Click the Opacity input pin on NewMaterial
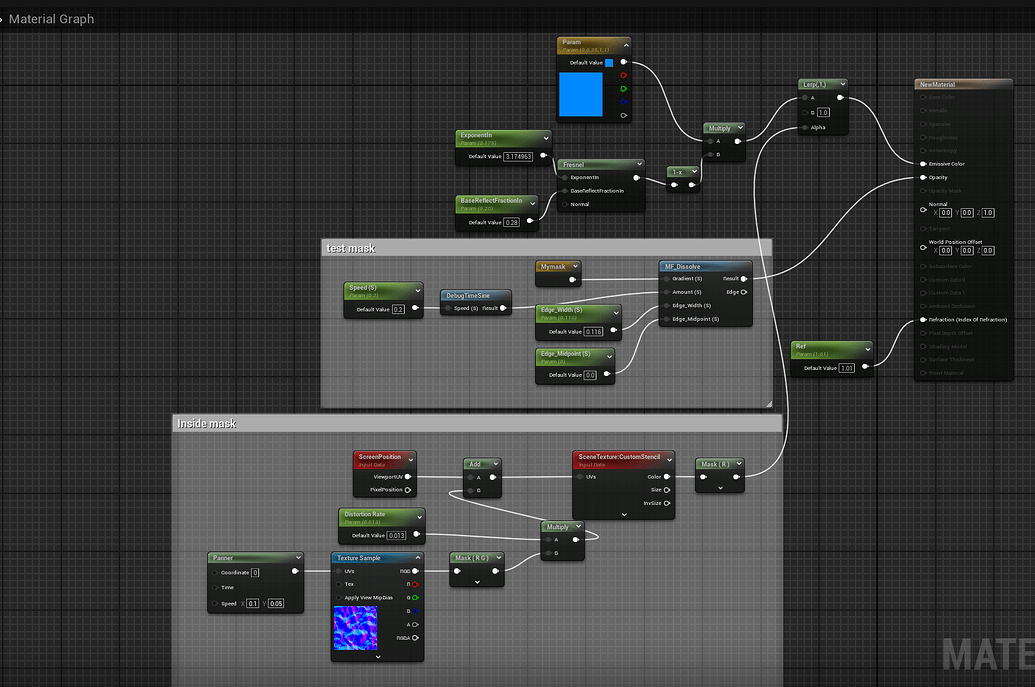The width and height of the screenshot is (1035, 687). pos(923,177)
